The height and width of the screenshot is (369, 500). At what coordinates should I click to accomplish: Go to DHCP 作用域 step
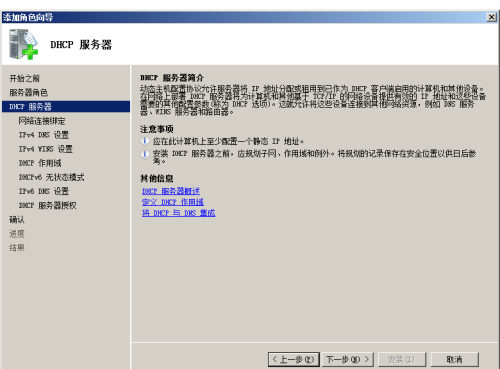(40, 163)
